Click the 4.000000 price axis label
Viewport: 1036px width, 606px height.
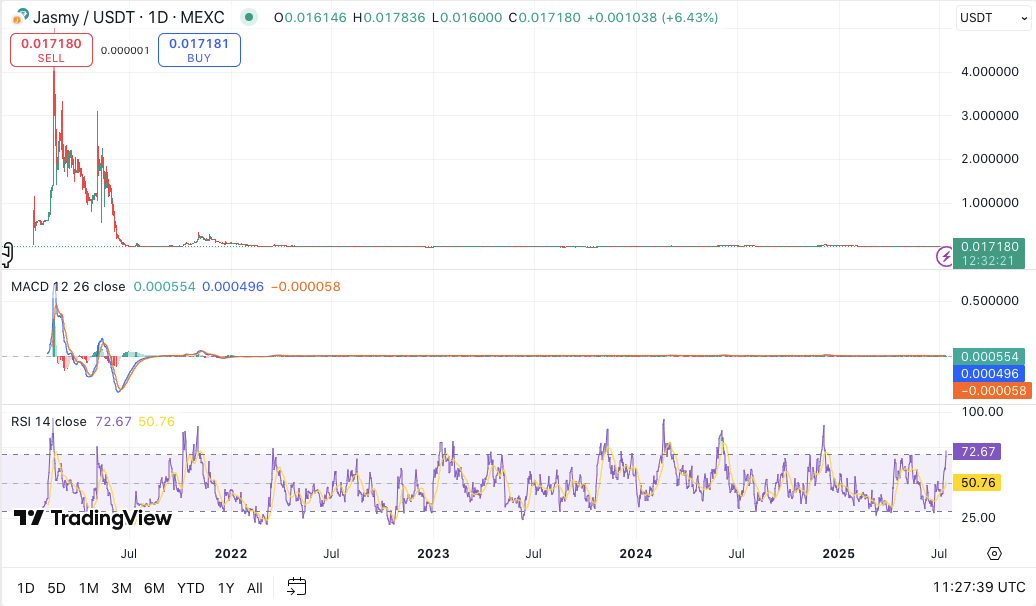990,71
